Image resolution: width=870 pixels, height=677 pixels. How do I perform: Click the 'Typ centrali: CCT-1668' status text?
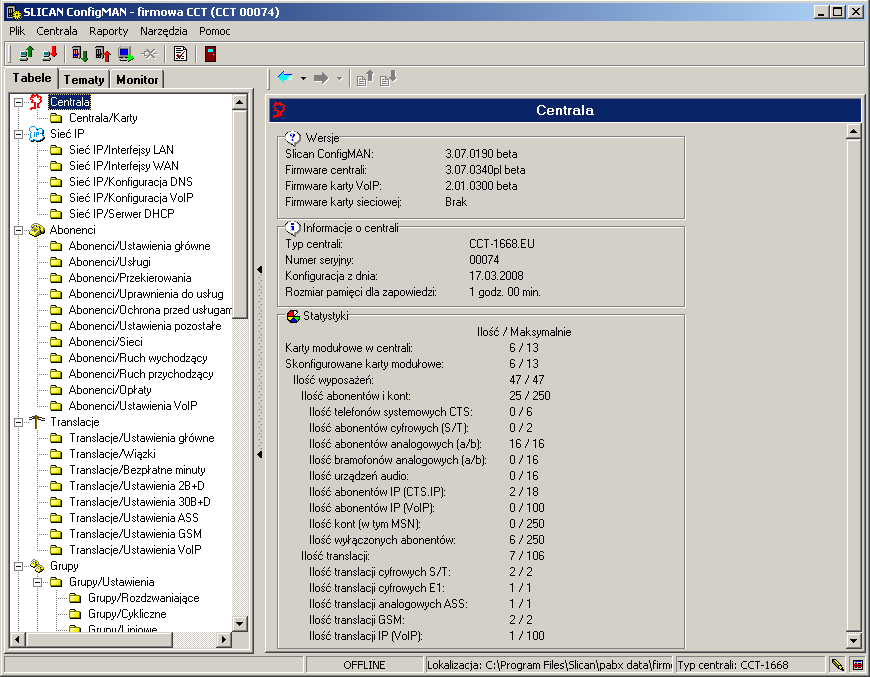732,665
